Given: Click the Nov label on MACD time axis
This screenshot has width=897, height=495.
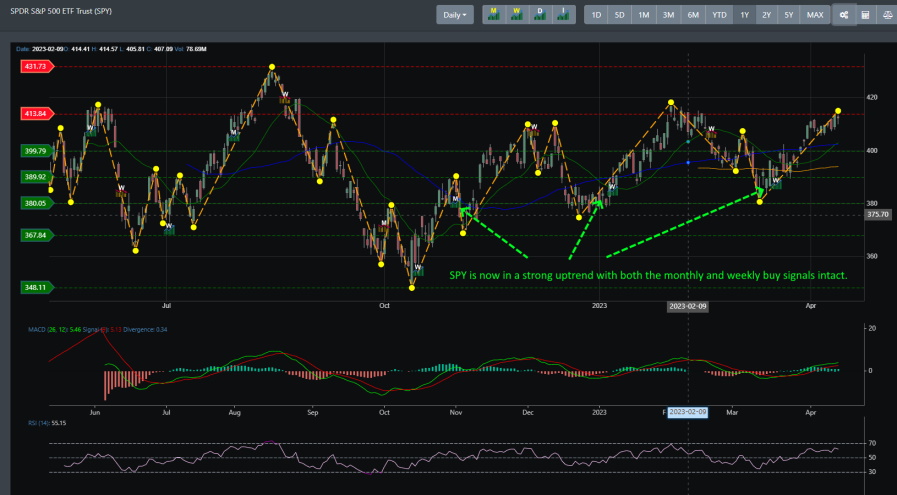Looking at the screenshot, I should [456, 412].
